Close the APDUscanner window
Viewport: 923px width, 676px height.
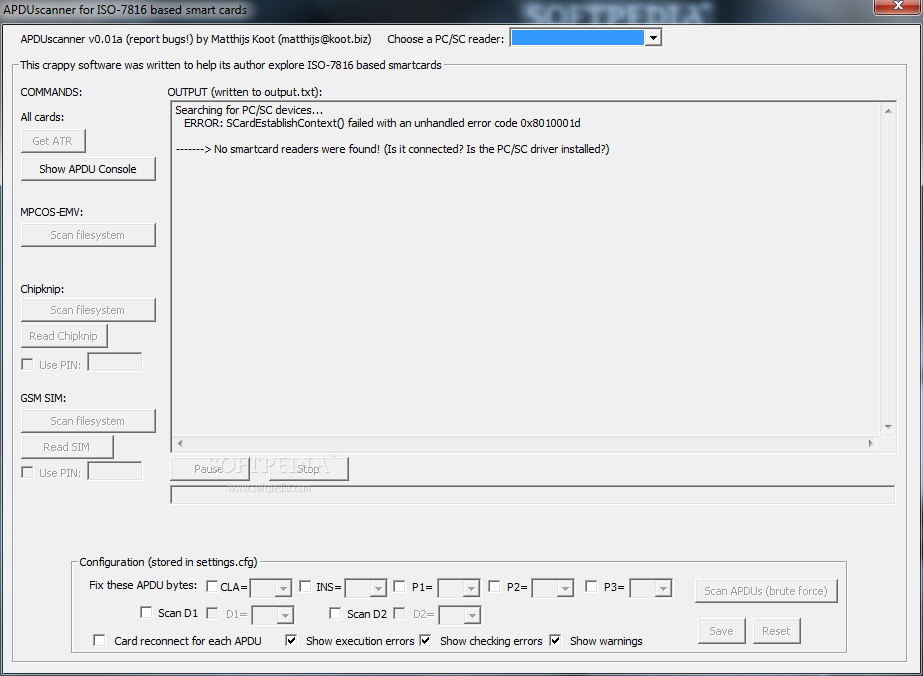898,6
